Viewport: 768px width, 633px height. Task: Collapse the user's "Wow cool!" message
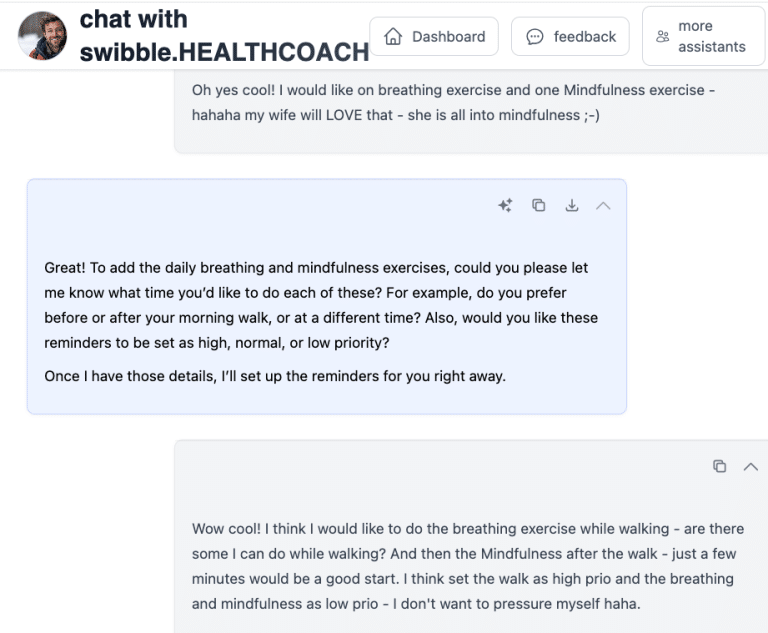(750, 466)
